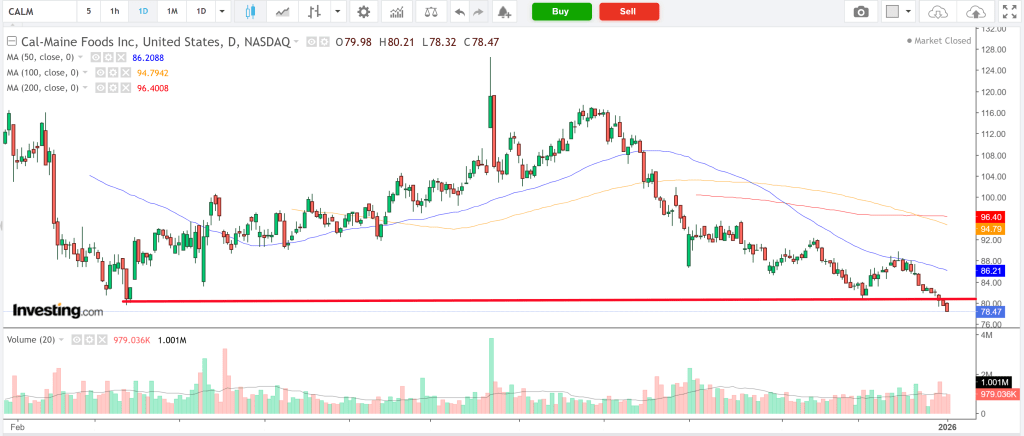Select the 1h timeframe tab

(115, 12)
